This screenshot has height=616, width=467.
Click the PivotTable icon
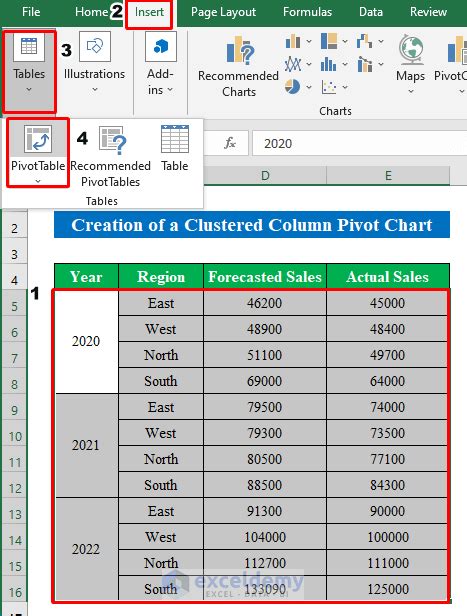tap(38, 139)
